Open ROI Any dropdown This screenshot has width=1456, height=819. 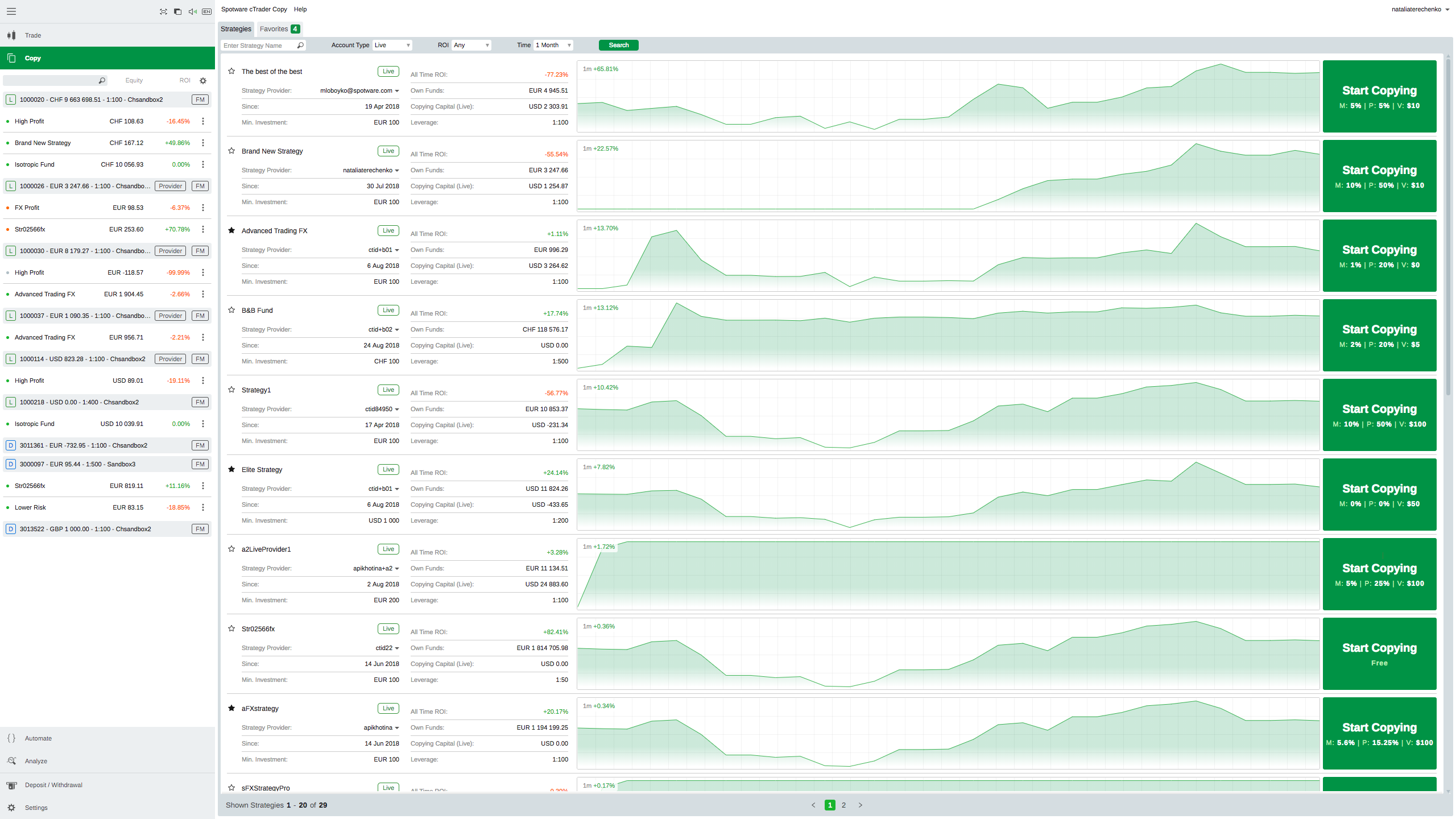pyautogui.click(x=471, y=45)
